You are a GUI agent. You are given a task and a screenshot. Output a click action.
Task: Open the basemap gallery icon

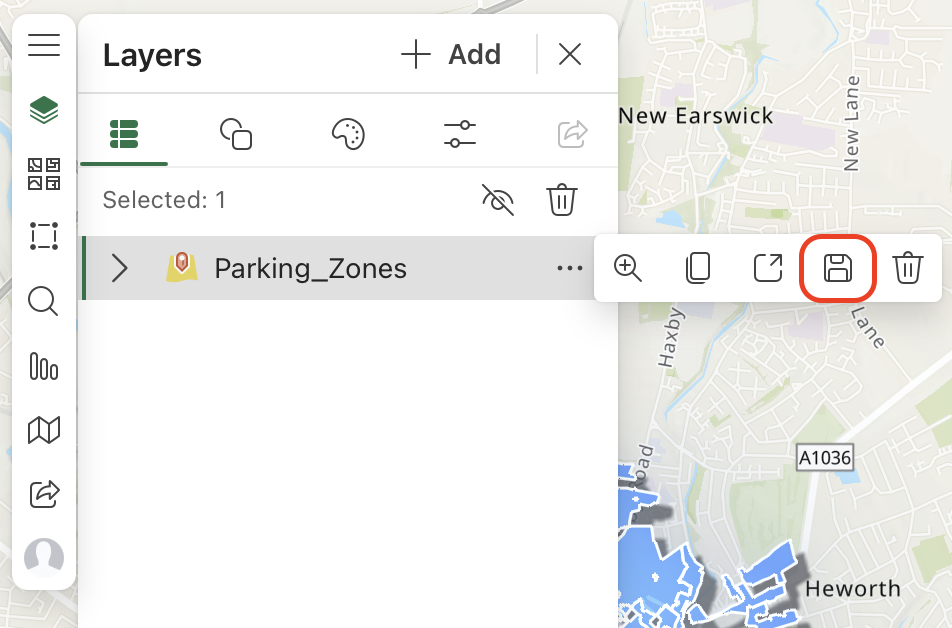click(x=44, y=173)
